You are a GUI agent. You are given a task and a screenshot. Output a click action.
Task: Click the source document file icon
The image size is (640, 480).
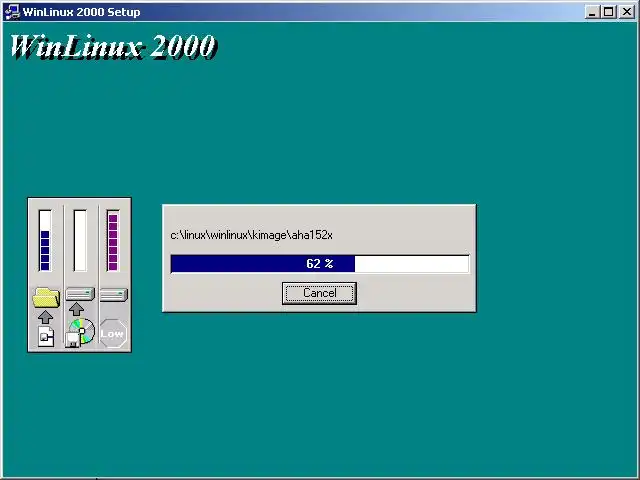coord(46,336)
